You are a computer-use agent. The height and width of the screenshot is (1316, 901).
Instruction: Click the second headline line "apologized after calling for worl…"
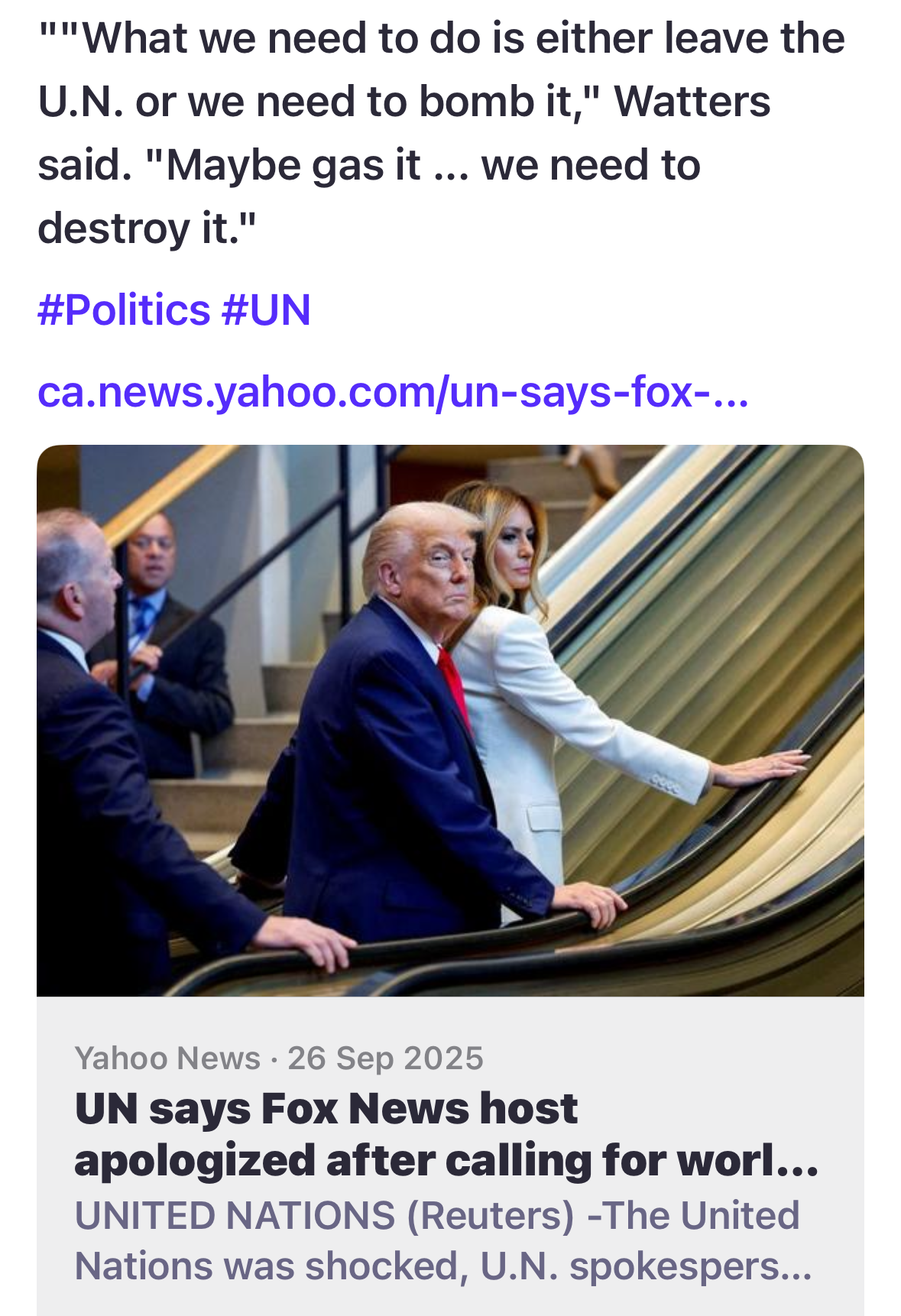tap(447, 1160)
